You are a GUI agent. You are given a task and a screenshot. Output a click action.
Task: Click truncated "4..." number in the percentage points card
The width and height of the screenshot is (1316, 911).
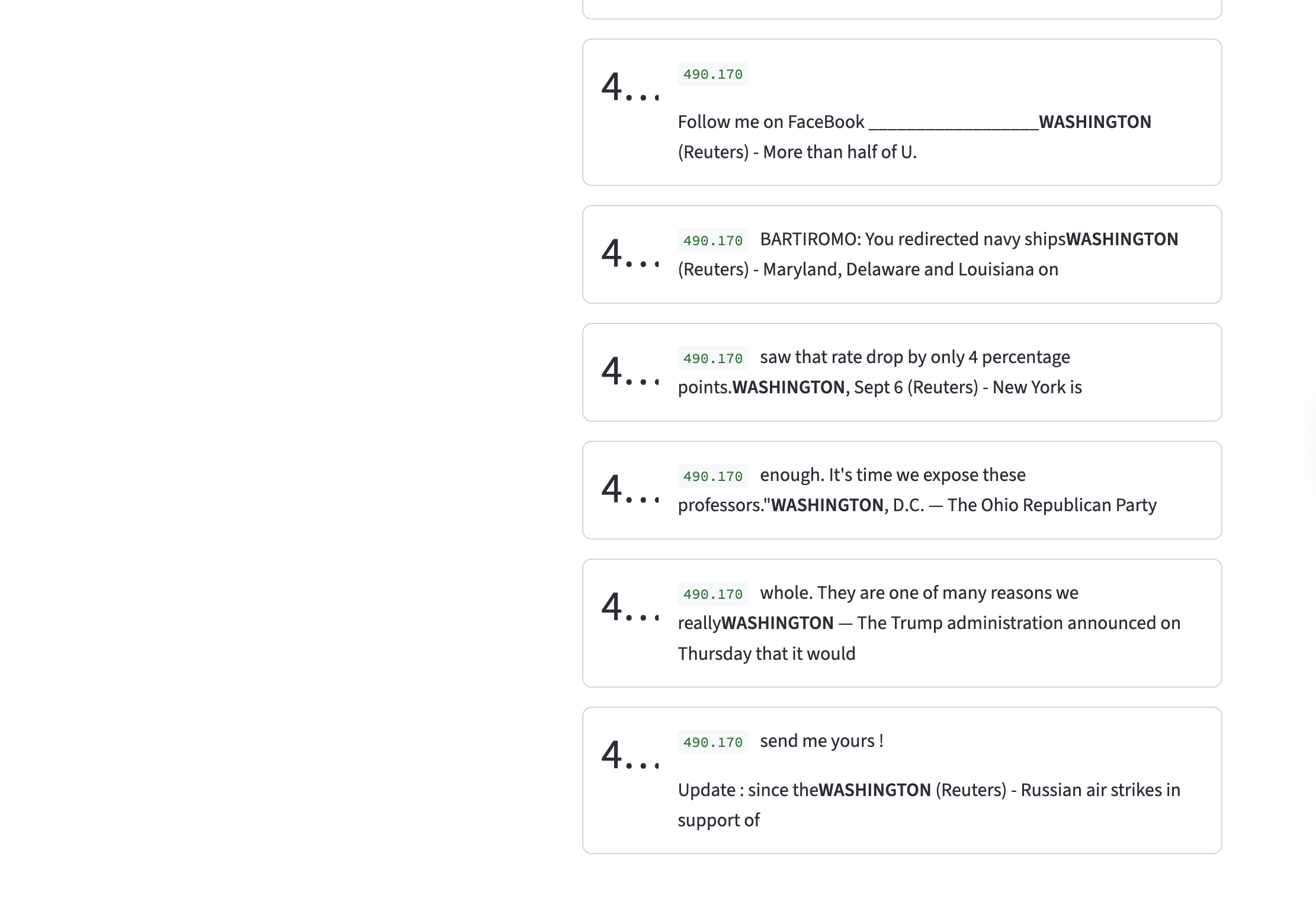point(630,372)
